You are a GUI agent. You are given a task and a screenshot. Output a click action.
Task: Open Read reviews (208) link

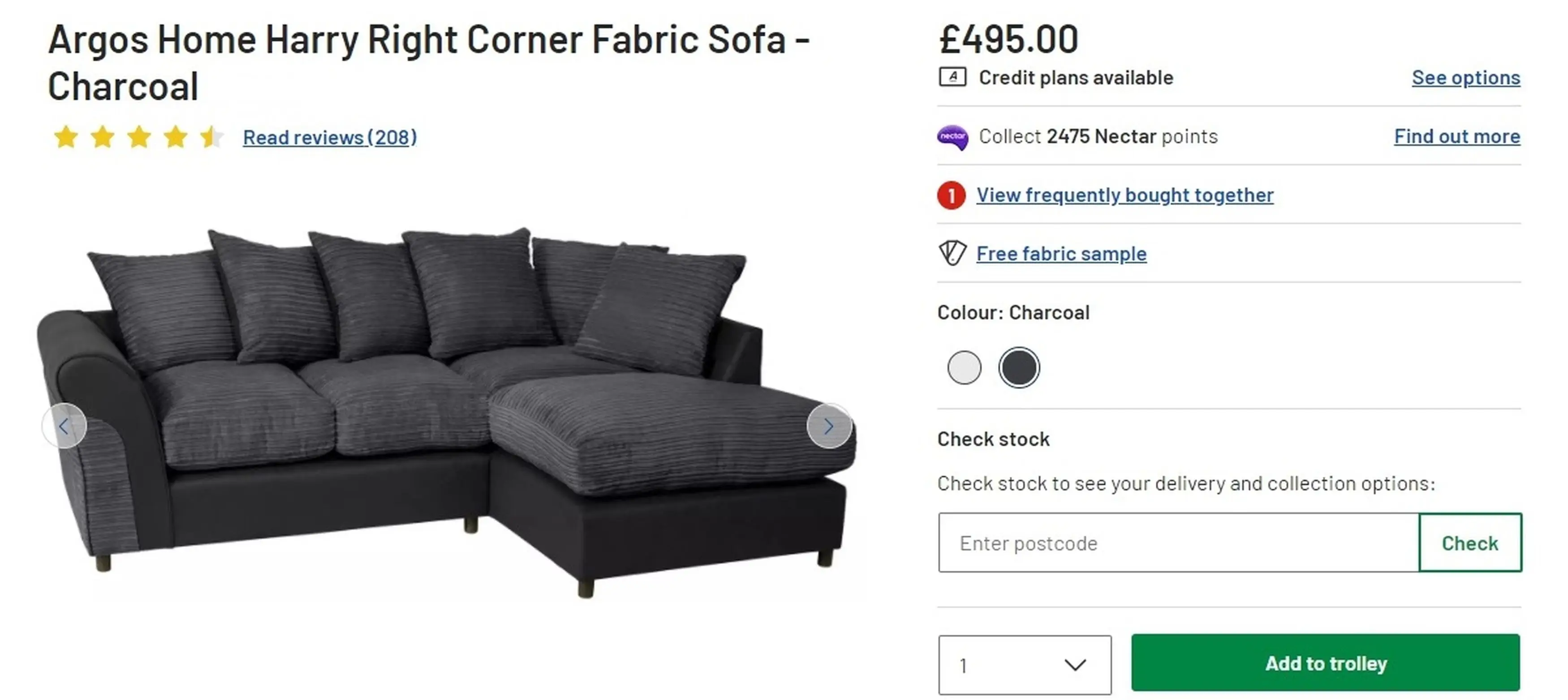coord(330,138)
